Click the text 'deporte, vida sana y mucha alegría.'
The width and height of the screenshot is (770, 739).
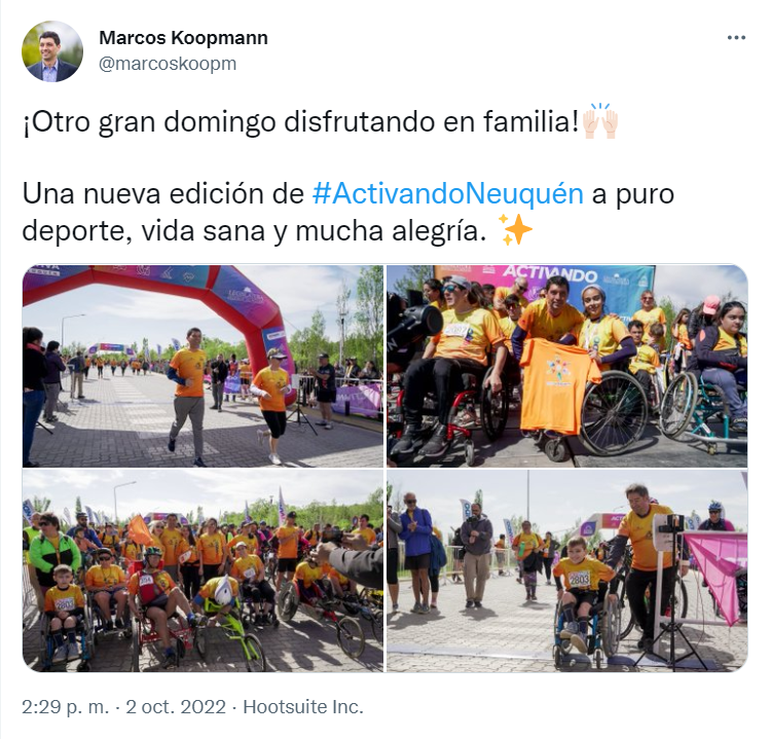click(254, 230)
